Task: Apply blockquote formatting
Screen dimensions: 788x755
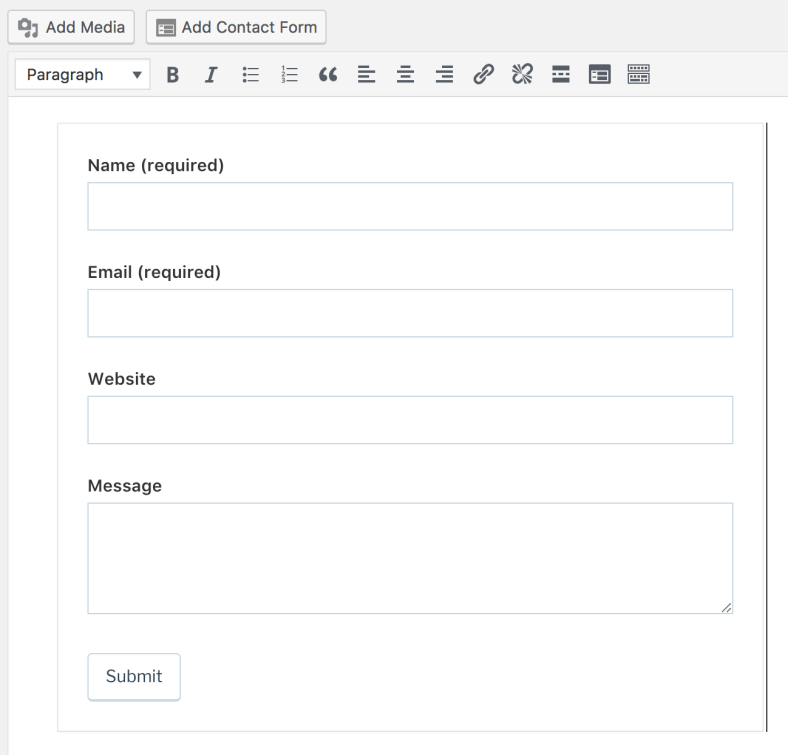Action: click(325, 76)
